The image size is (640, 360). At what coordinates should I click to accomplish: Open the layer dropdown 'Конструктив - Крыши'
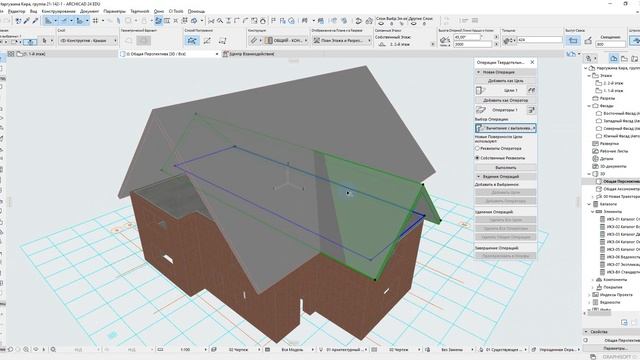[88, 40]
